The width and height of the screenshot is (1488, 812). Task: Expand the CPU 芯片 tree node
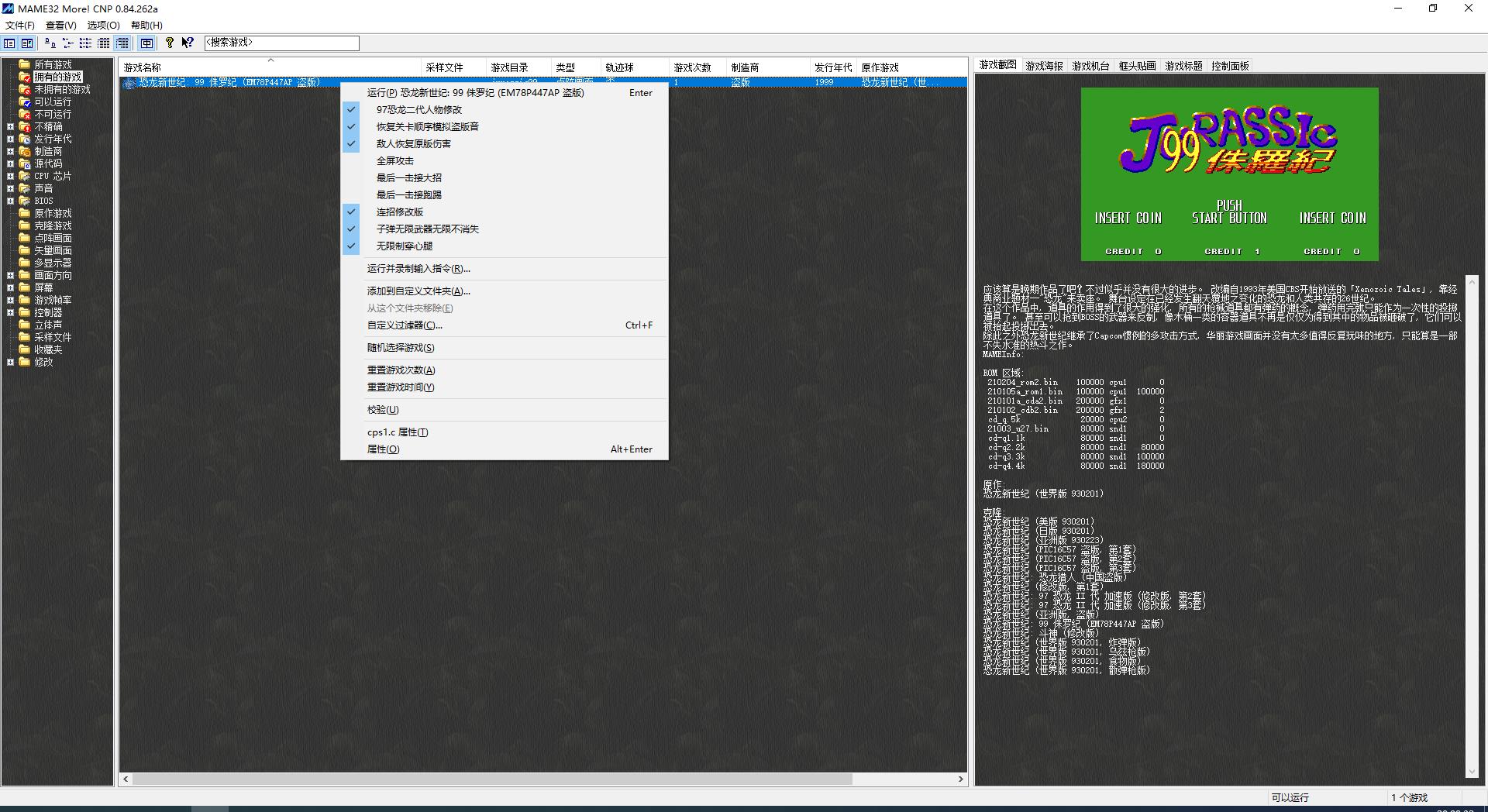tap(11, 177)
